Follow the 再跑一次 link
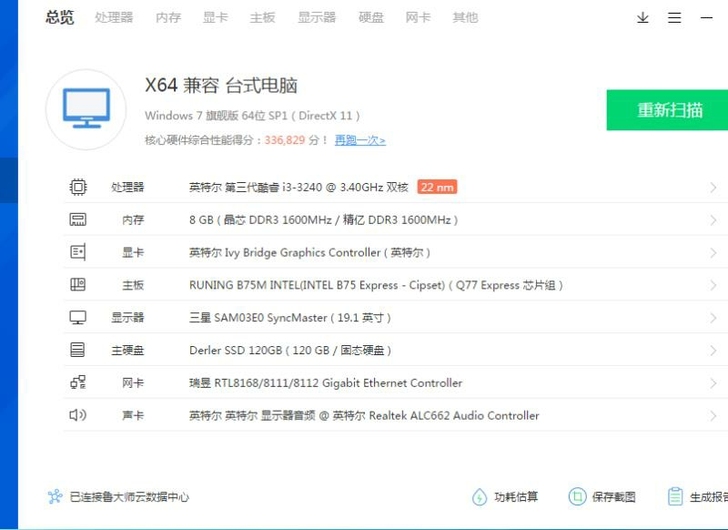Screen dimensions: 728x530 pos(360,140)
